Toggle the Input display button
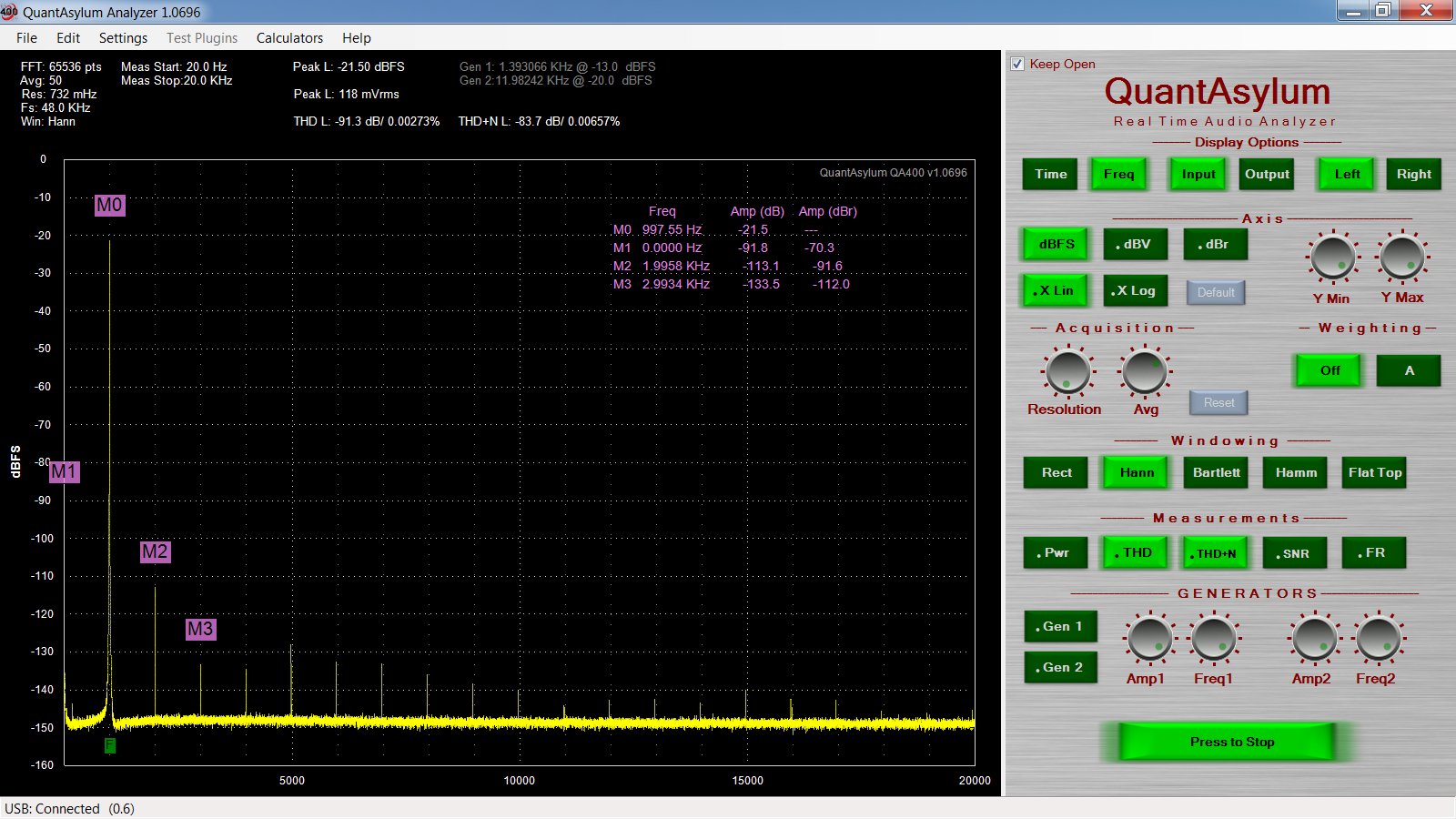The height and width of the screenshot is (819, 1456). point(1198,174)
